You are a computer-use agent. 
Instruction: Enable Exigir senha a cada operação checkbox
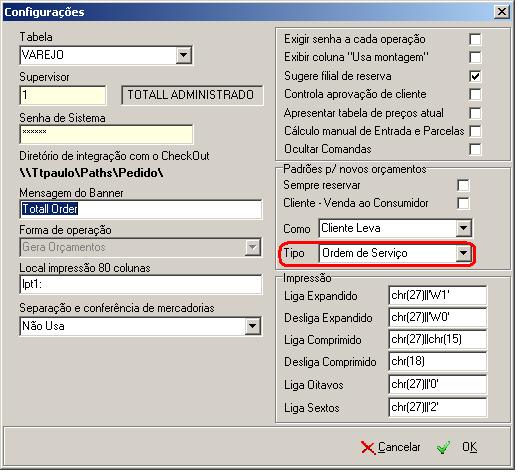[x=475, y=39]
